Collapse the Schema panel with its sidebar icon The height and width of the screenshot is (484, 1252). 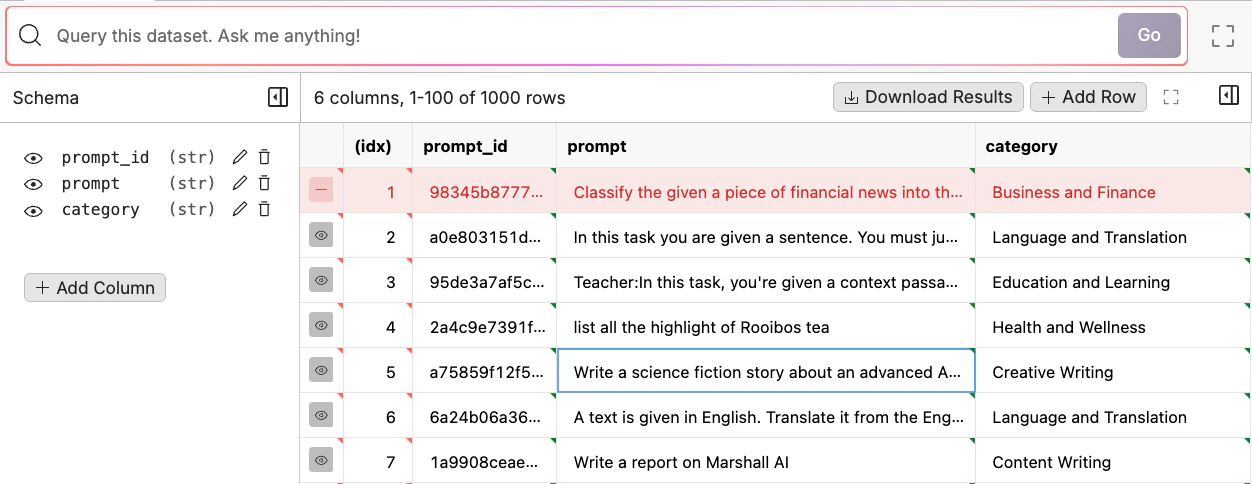278,97
